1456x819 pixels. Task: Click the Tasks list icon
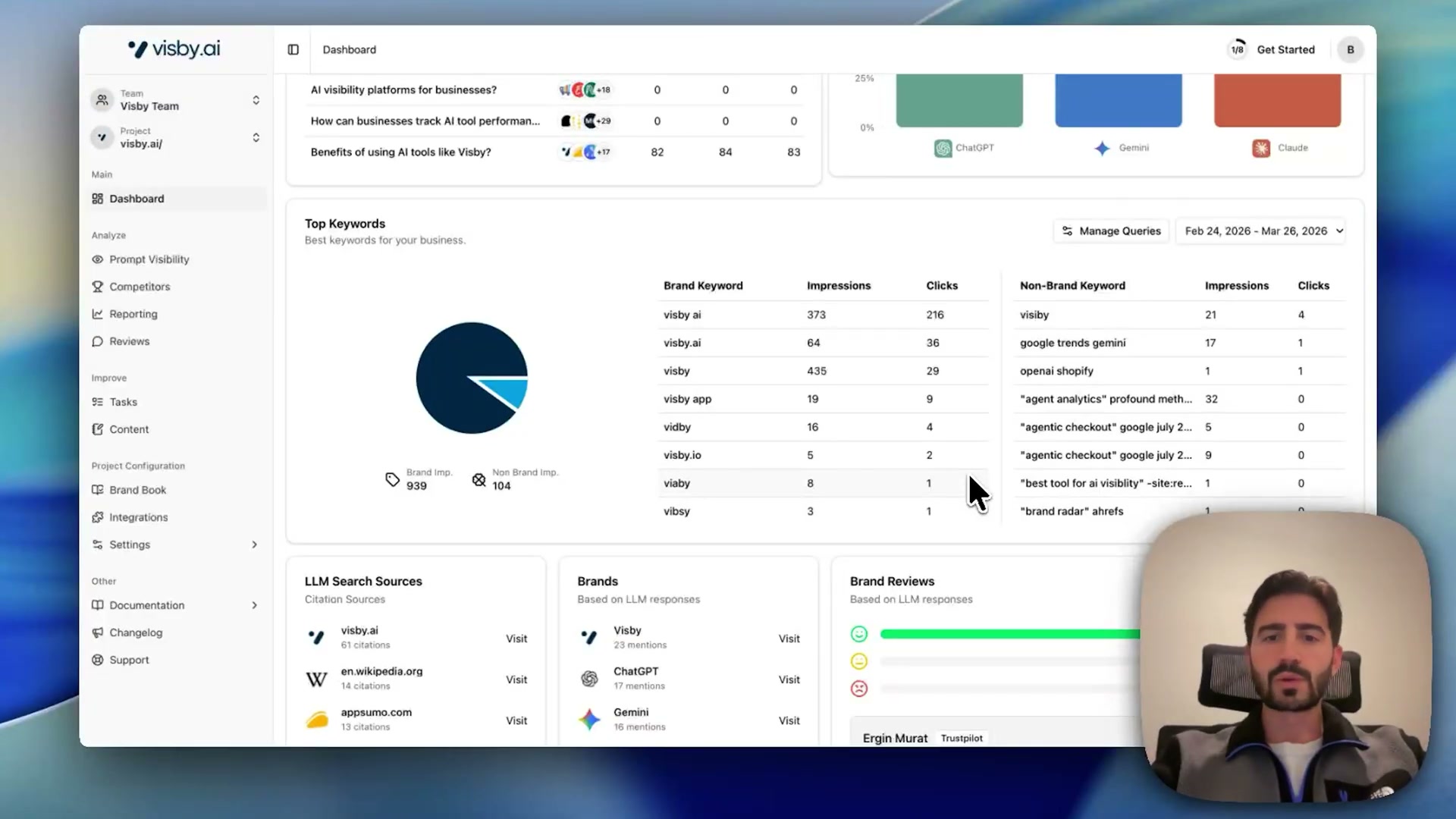pos(97,402)
